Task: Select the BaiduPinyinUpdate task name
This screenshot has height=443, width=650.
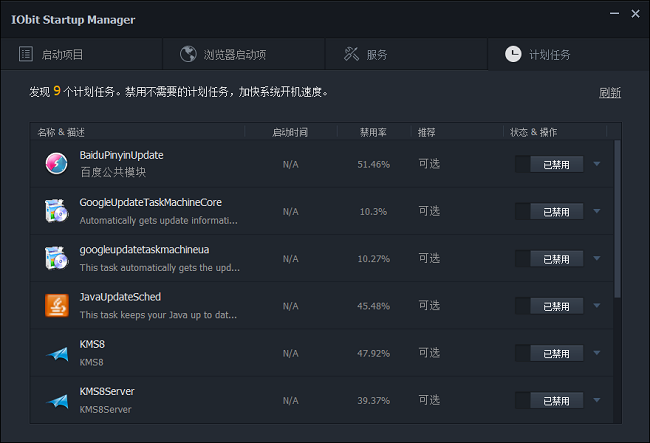Action: [x=121, y=155]
